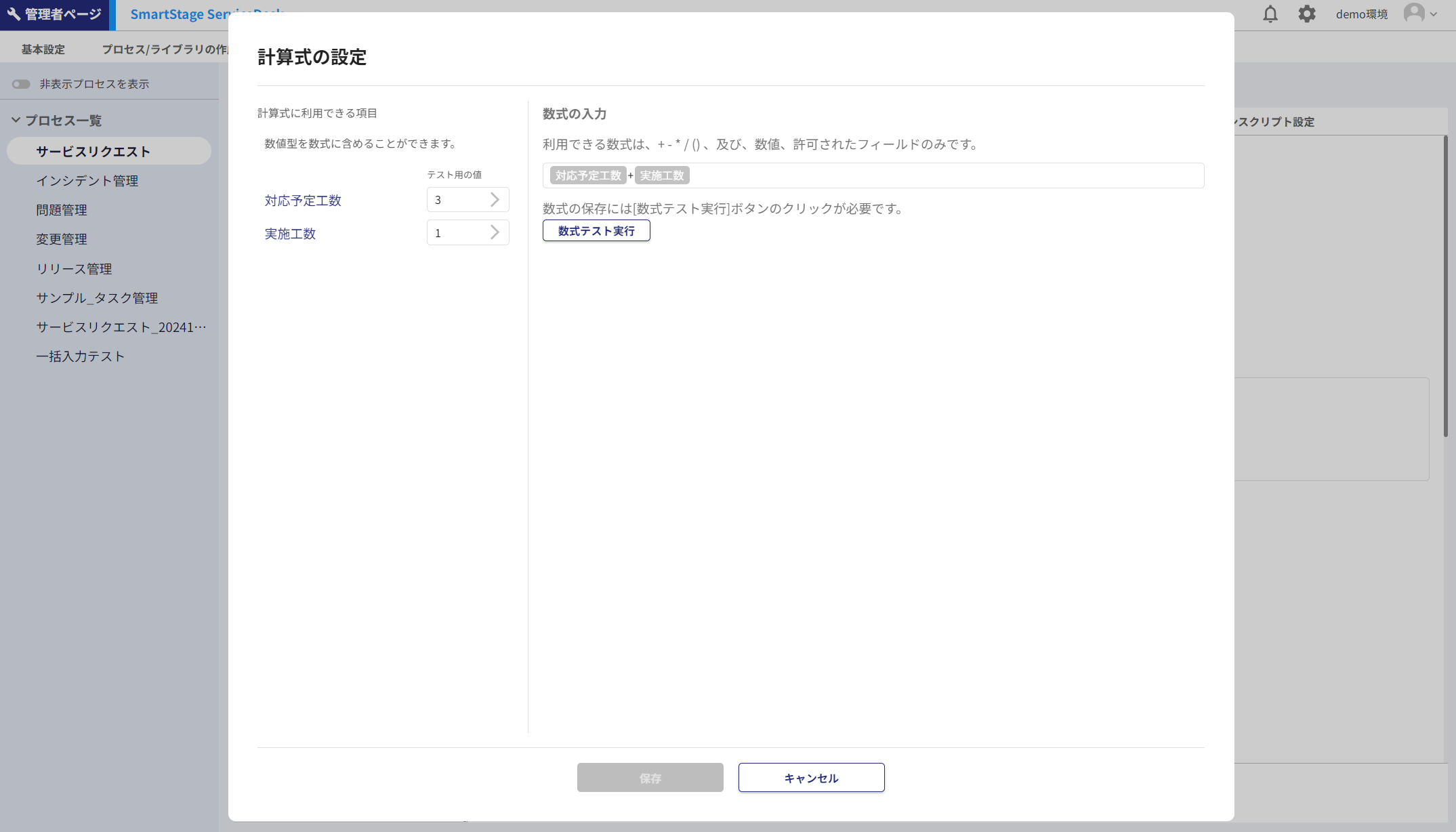Image resolution: width=1456 pixels, height=832 pixels.
Task: Collapse the プロセス一覧 tree
Action: pyautogui.click(x=16, y=120)
